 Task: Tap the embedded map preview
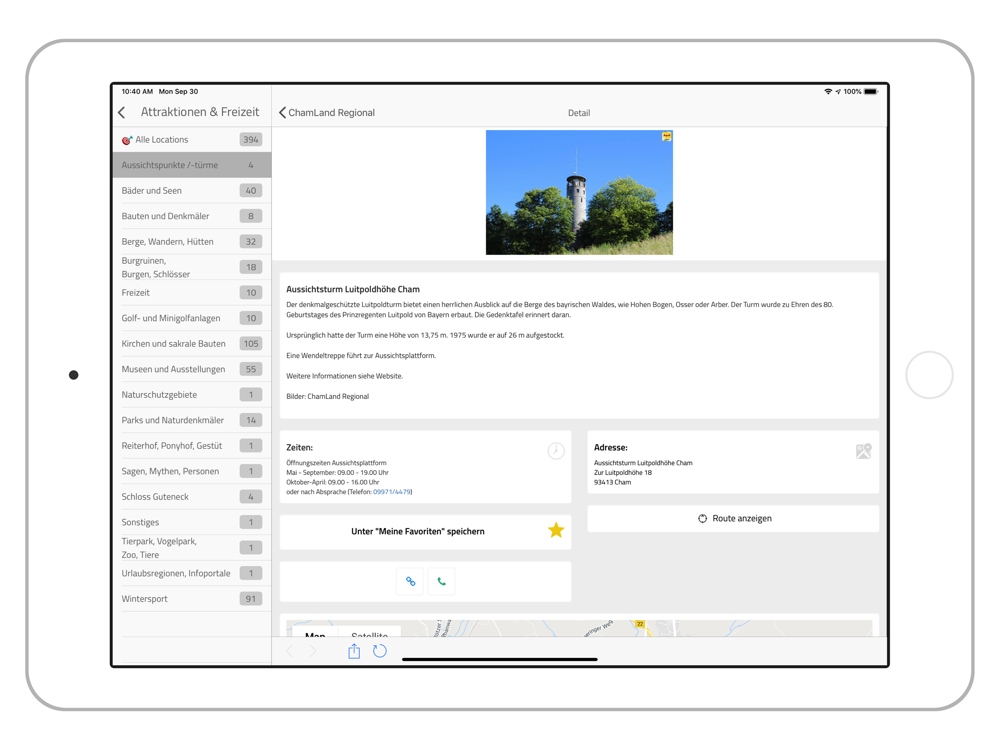click(x=579, y=628)
